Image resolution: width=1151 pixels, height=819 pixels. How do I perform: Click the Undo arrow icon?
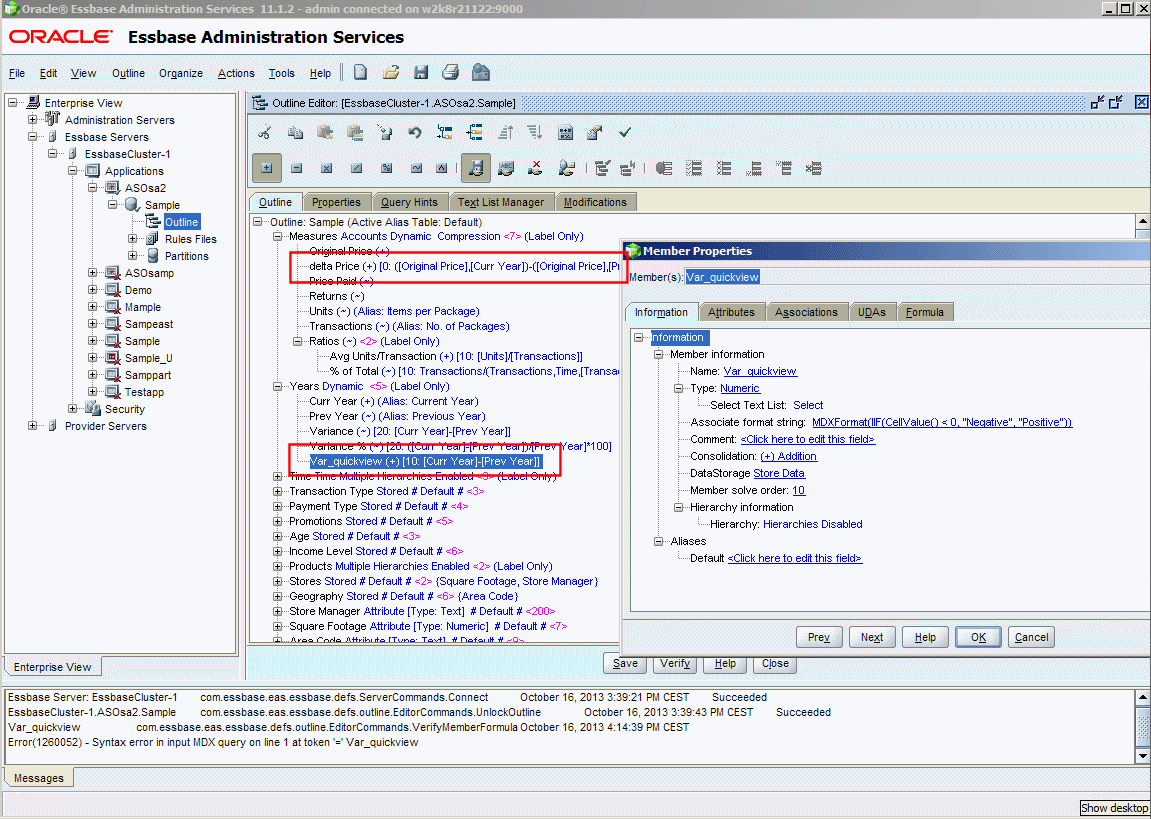[415, 133]
